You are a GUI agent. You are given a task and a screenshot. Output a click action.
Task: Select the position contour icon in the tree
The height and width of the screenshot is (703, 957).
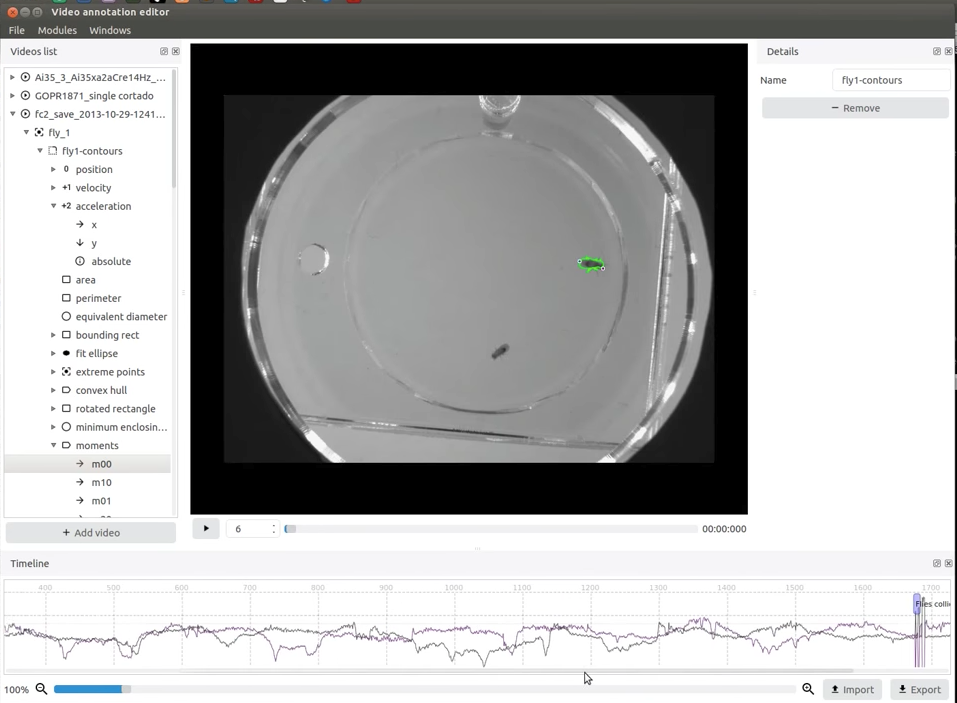(66, 169)
